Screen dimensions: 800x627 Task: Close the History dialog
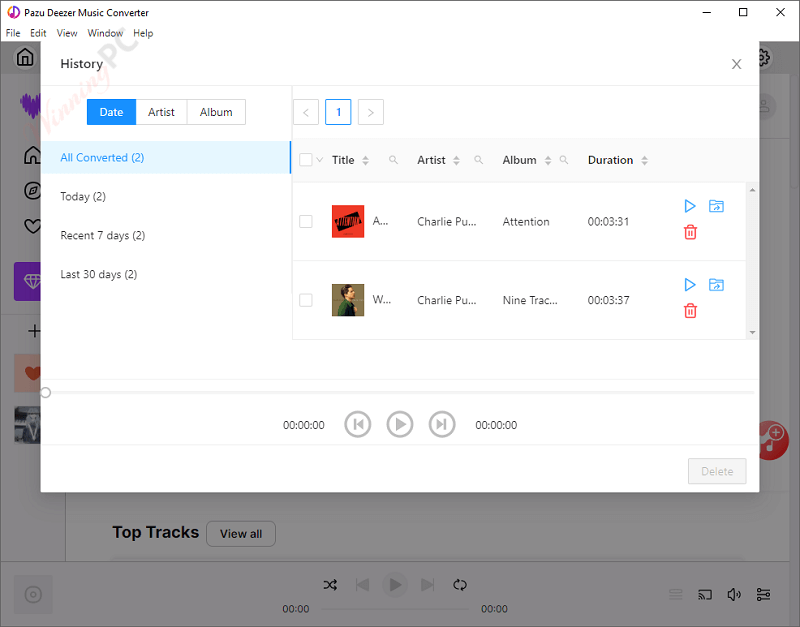click(x=736, y=64)
